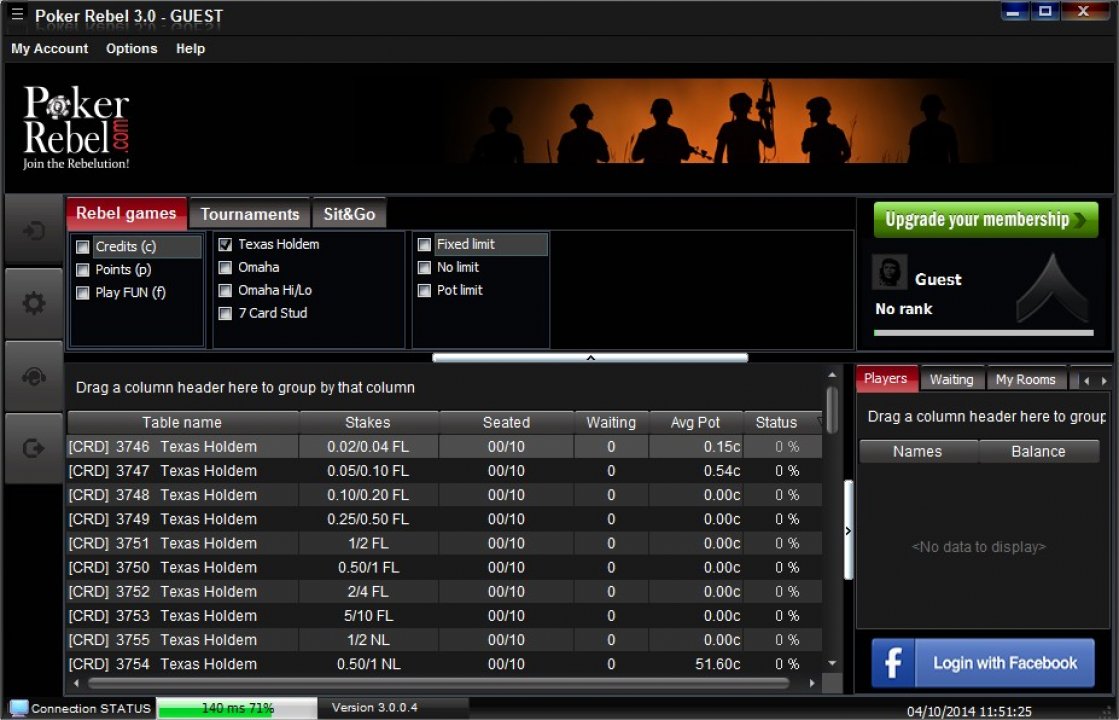
Task: Select table 3753 with 5/10 FL stakes
Action: [445, 616]
